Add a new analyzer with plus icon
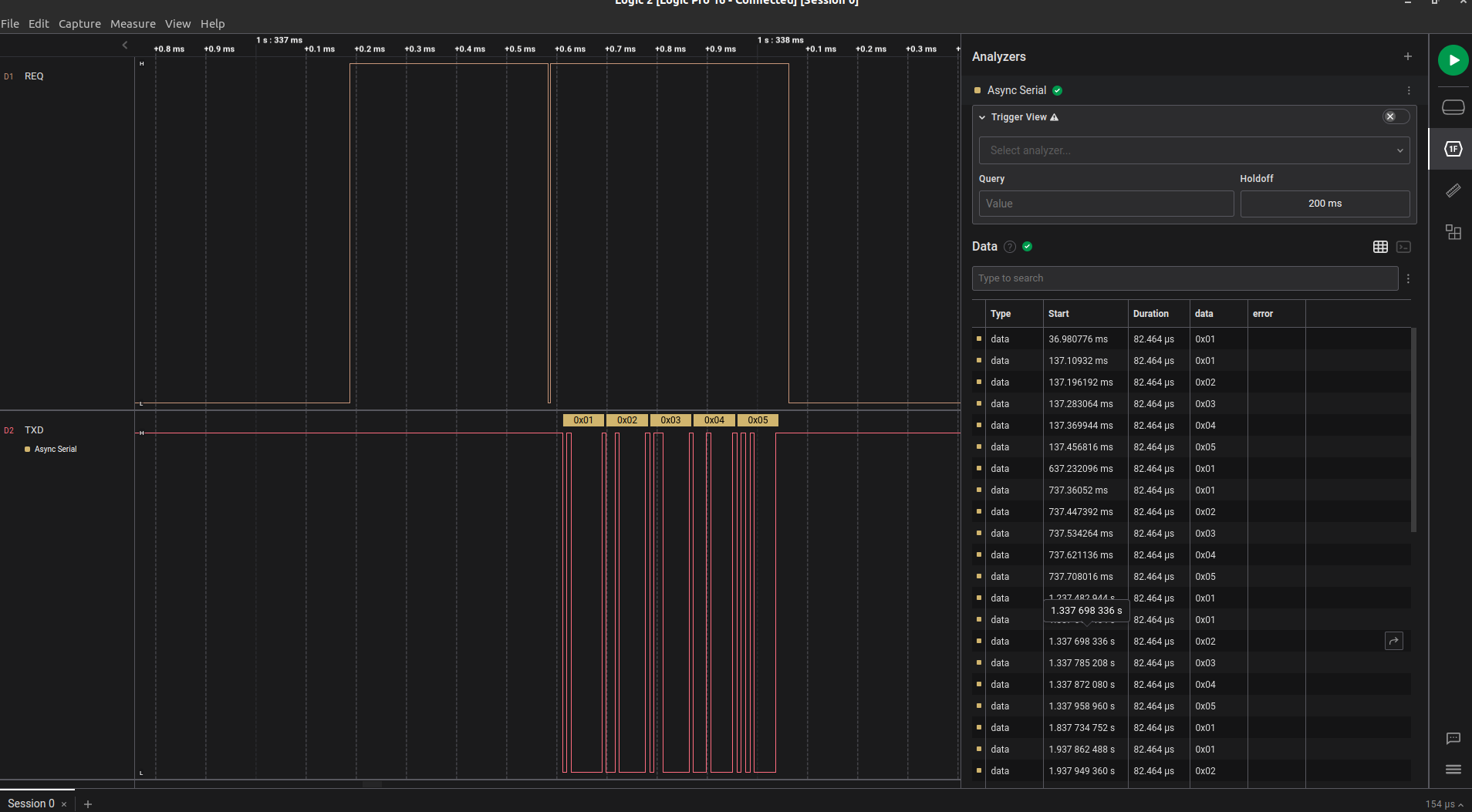The width and height of the screenshot is (1472, 812). pos(1407,56)
